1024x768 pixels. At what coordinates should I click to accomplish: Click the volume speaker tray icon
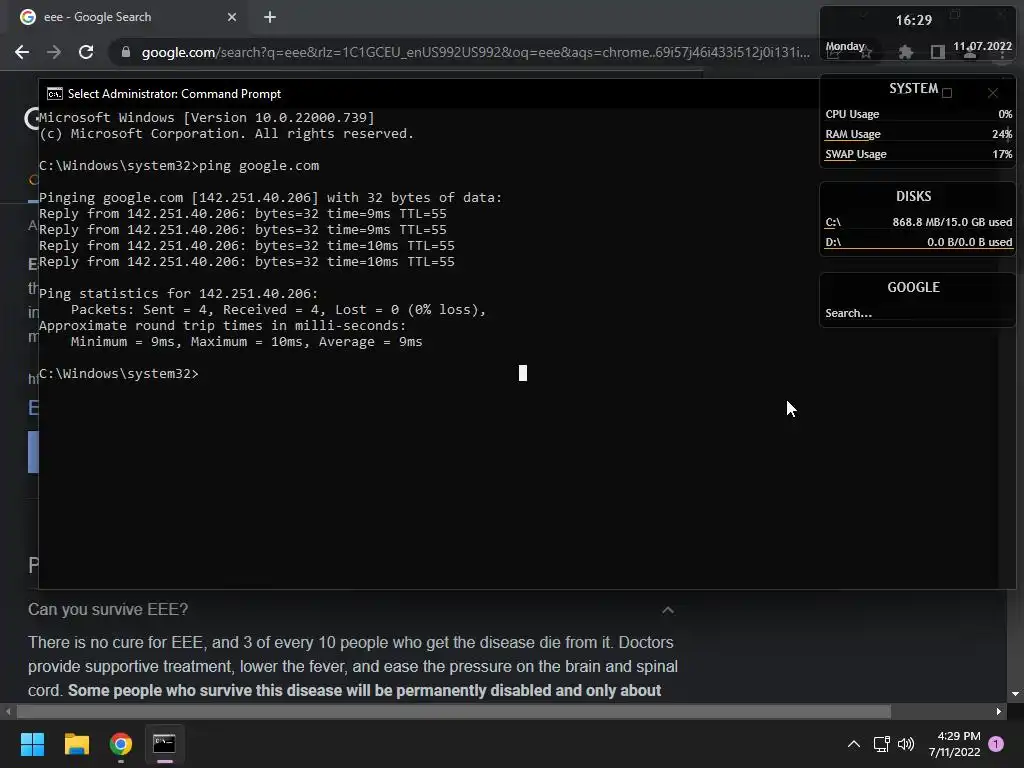(906, 744)
